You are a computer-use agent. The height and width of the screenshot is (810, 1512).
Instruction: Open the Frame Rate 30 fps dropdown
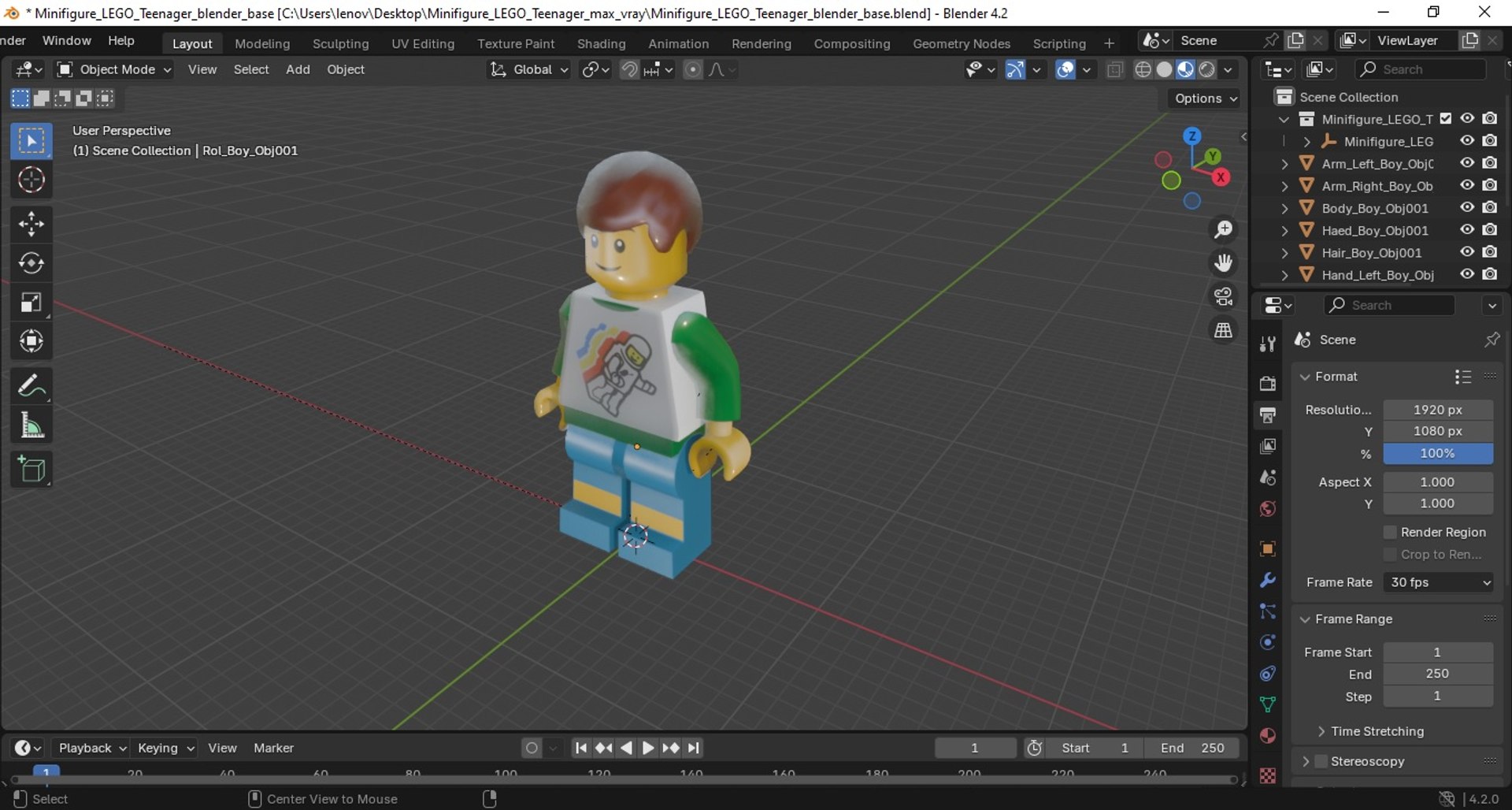coord(1439,582)
